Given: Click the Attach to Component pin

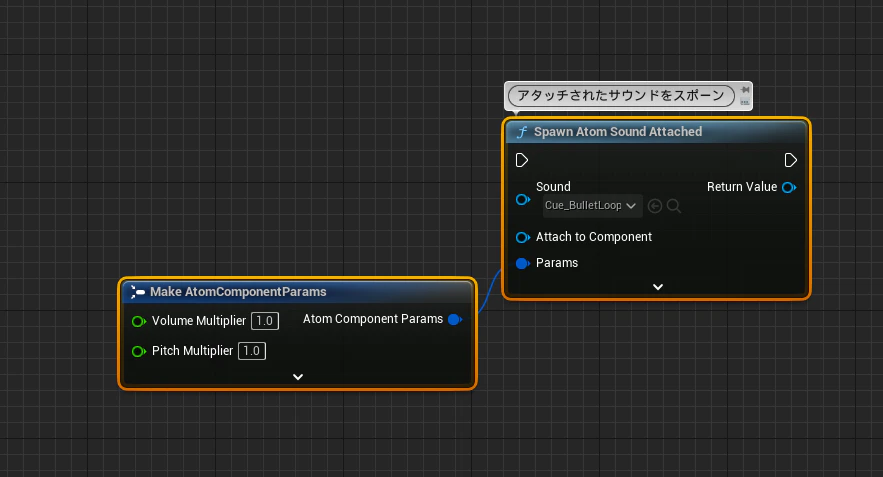Looking at the screenshot, I should point(523,237).
